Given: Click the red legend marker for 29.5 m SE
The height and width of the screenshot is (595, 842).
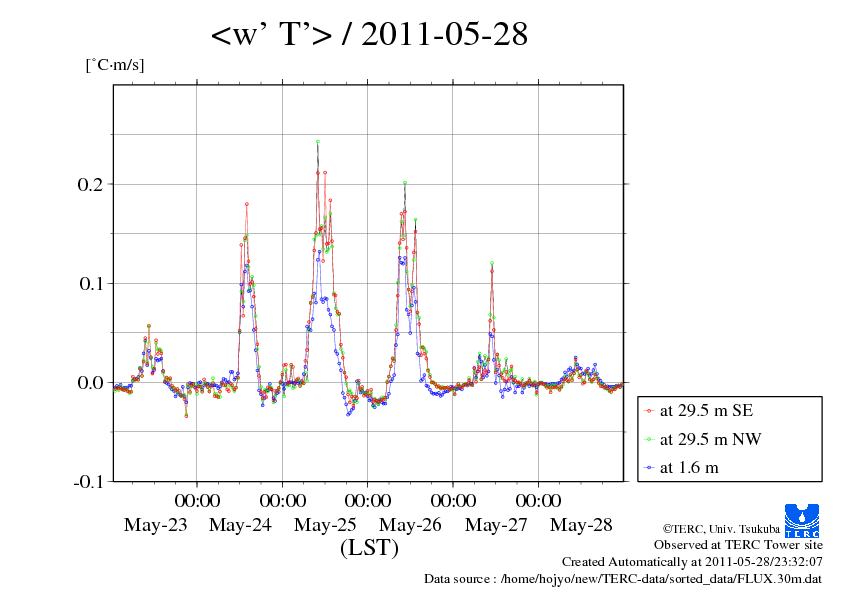Looking at the screenshot, I should (x=649, y=411).
